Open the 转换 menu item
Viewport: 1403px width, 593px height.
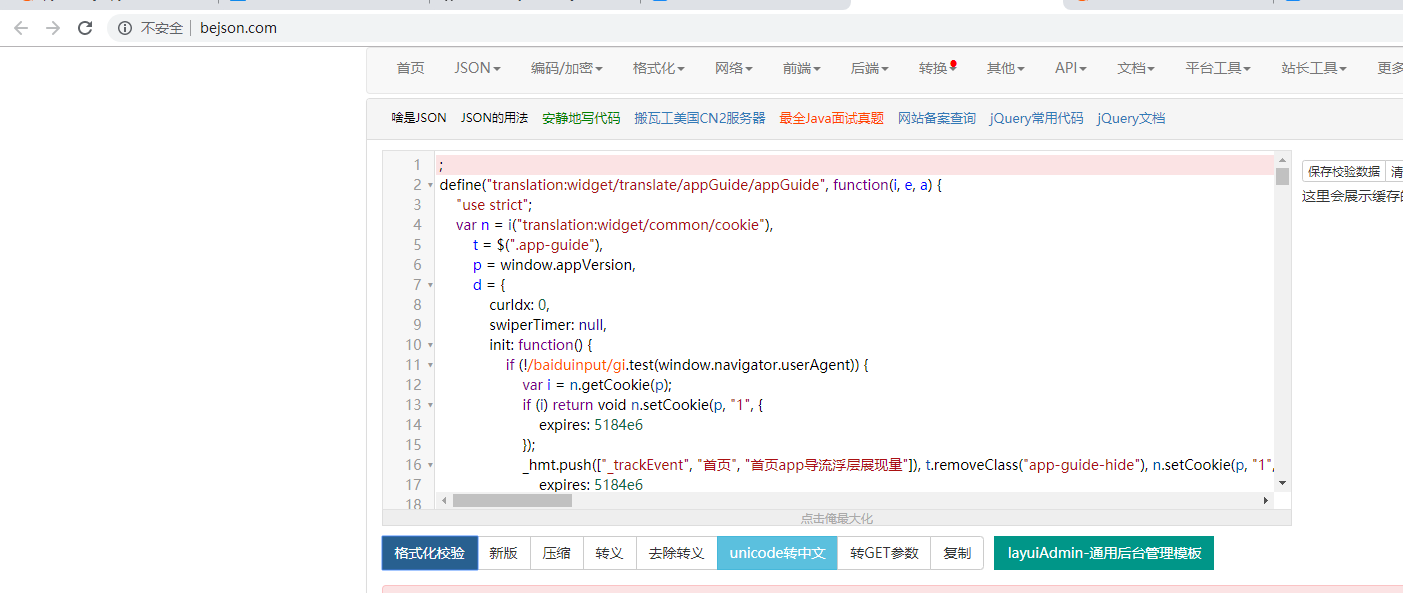click(x=938, y=68)
